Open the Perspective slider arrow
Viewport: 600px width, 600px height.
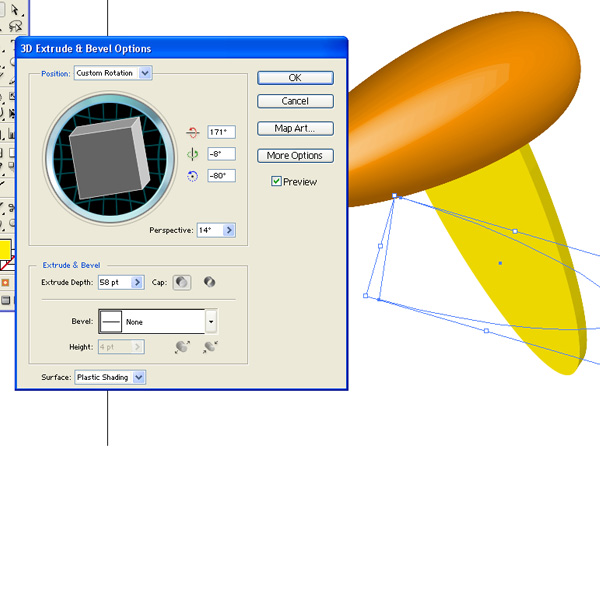click(x=229, y=230)
